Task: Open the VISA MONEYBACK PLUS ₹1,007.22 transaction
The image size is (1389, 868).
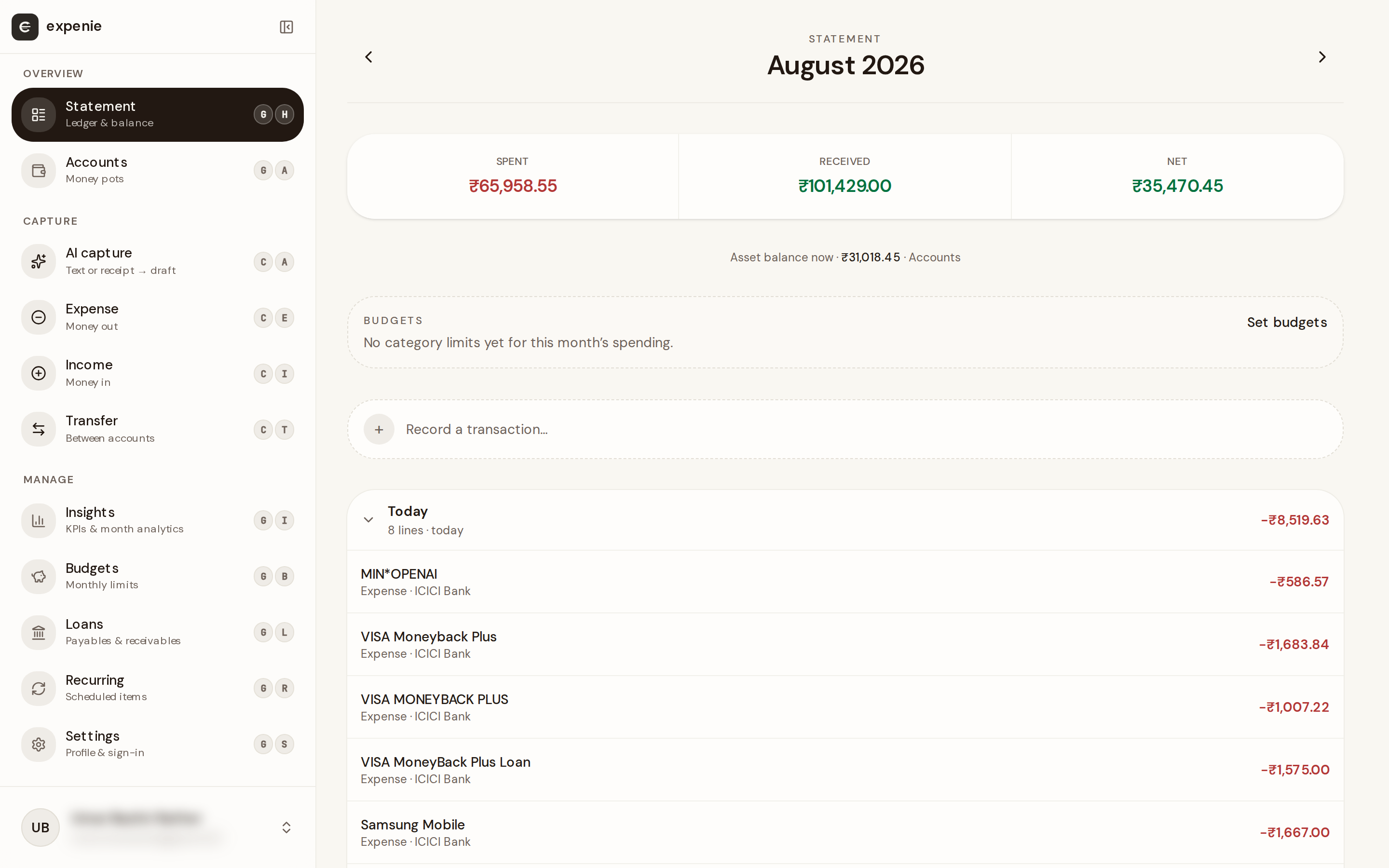Action: click(x=845, y=707)
